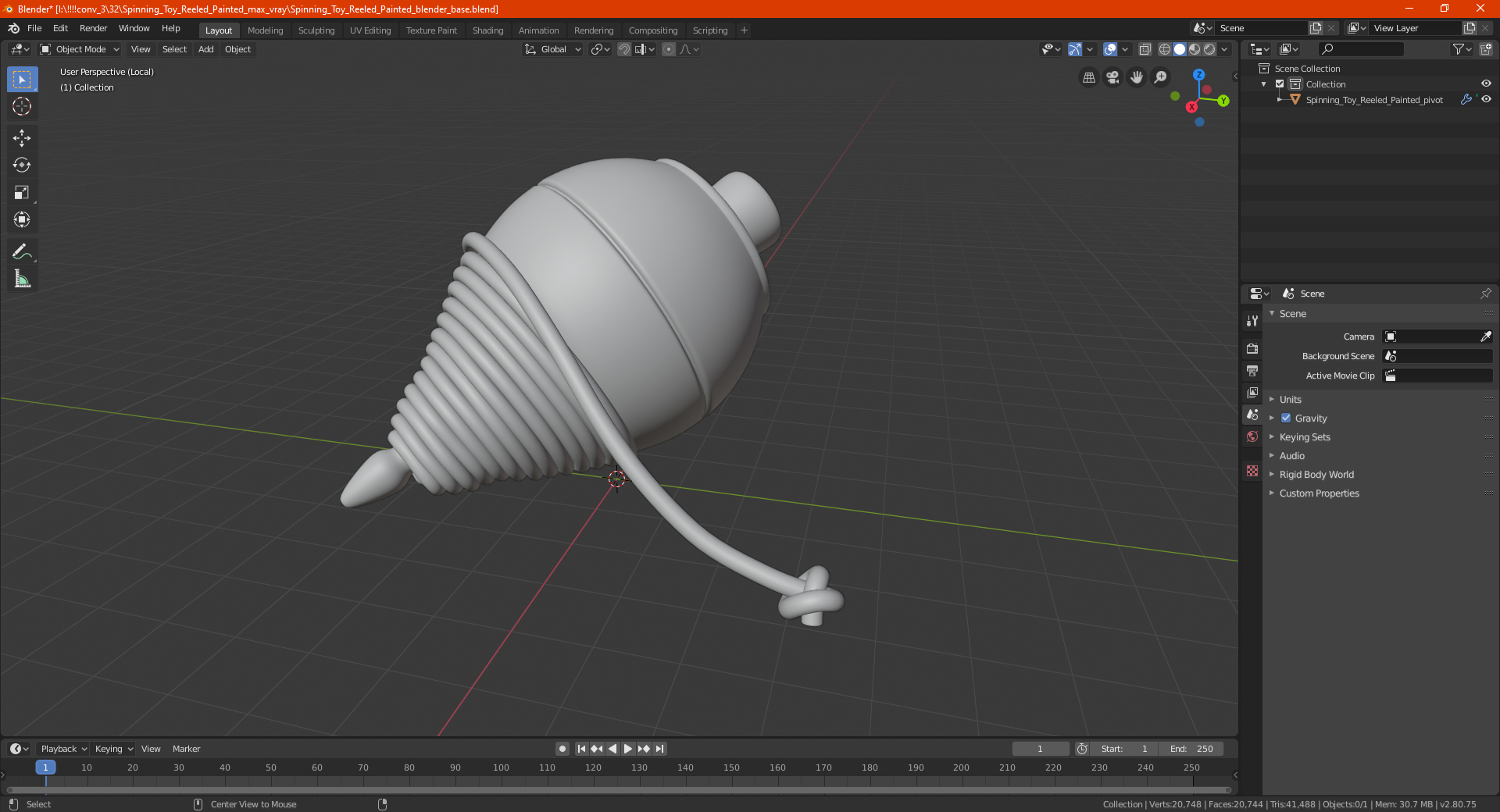Toggle proportional editing in viewport header

[669, 49]
